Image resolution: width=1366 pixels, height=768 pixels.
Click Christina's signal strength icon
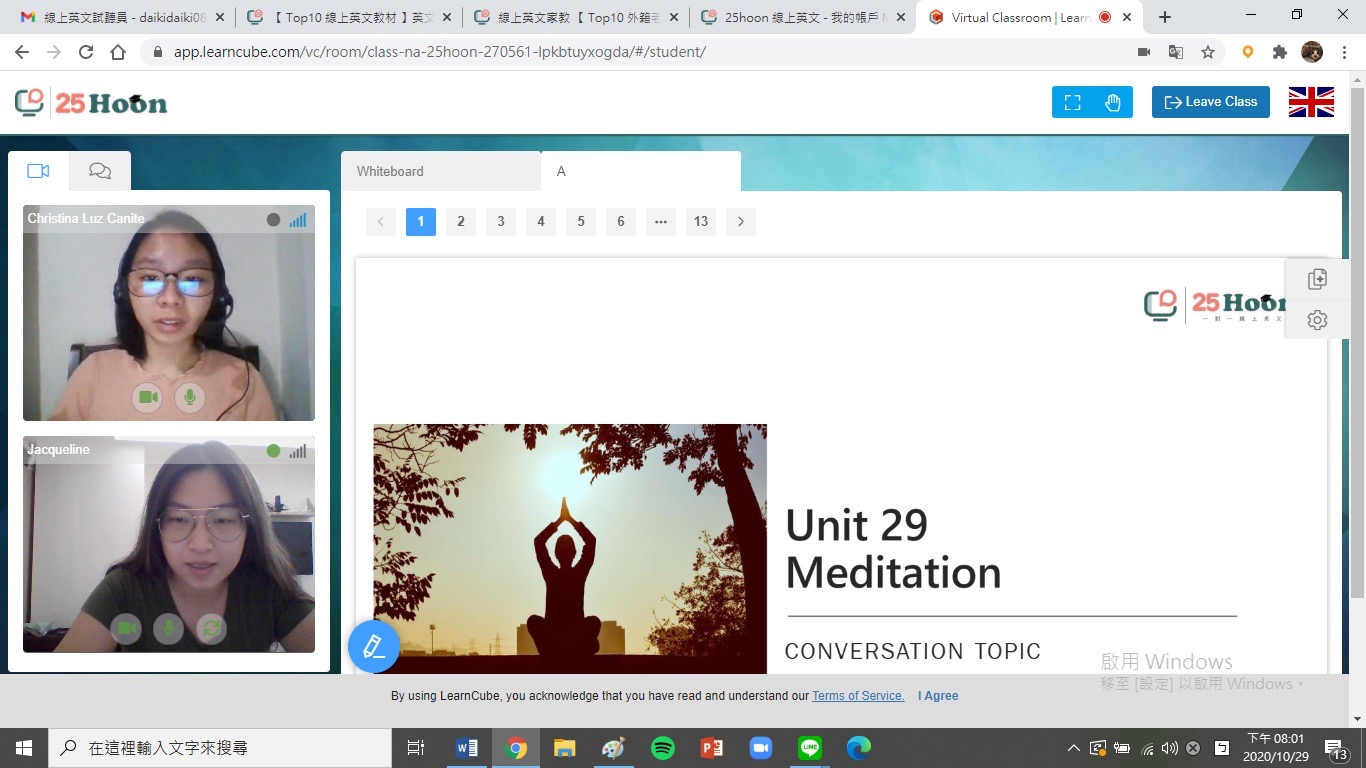pos(297,220)
